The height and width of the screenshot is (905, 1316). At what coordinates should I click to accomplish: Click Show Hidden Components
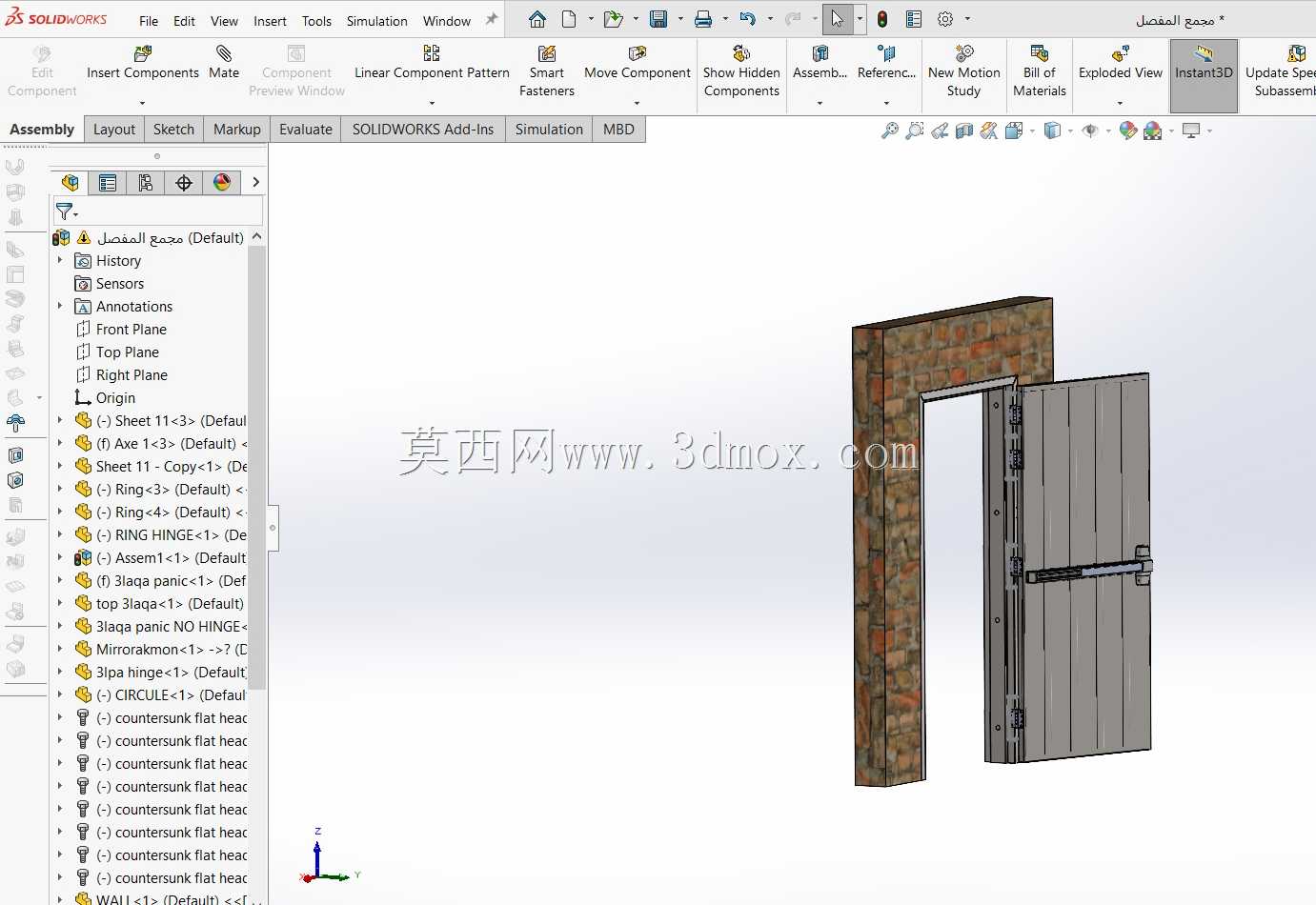coord(741,71)
